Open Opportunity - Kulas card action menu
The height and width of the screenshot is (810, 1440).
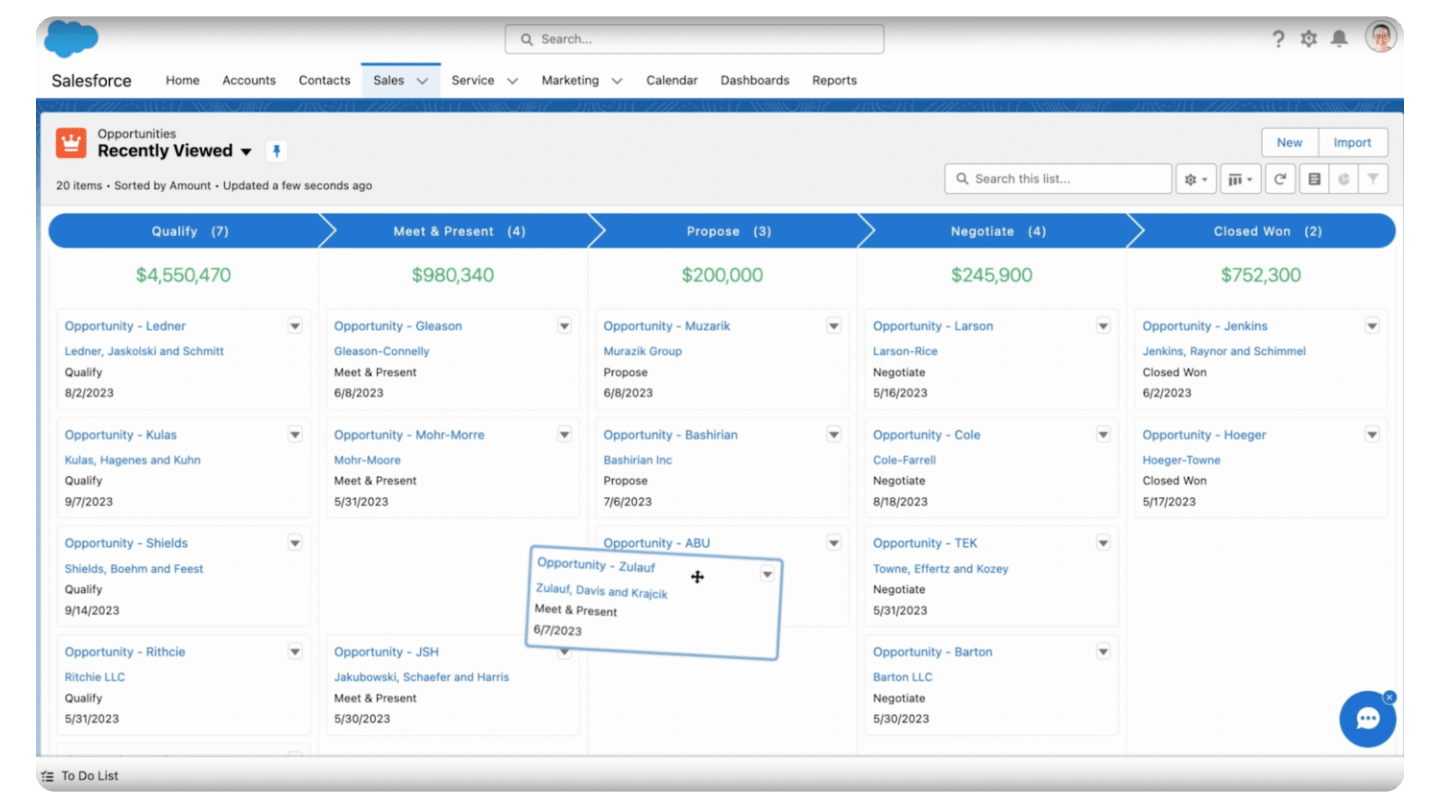(x=295, y=435)
